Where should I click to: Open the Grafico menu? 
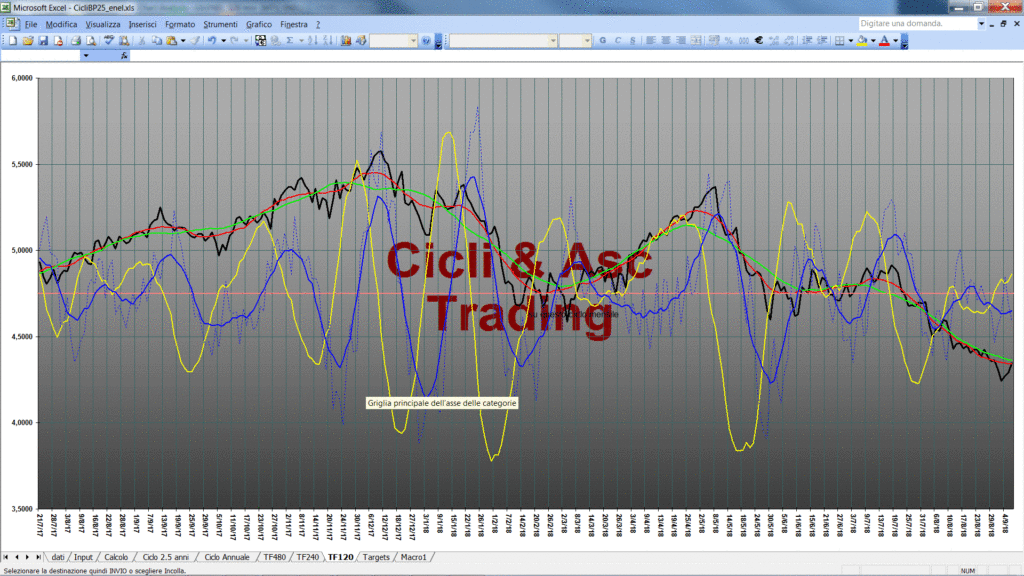(x=259, y=24)
